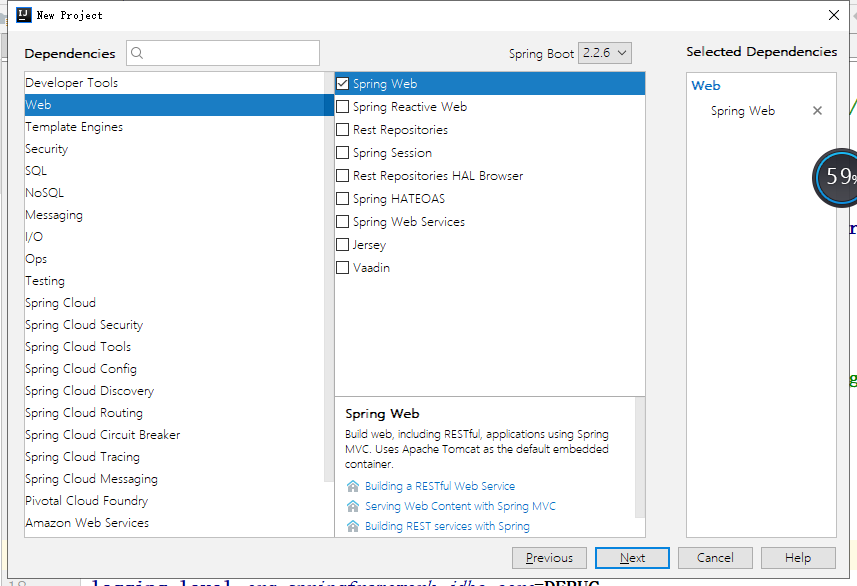The image size is (857, 586).
Task: Click the 59% circular progress indicator
Action: click(x=840, y=177)
